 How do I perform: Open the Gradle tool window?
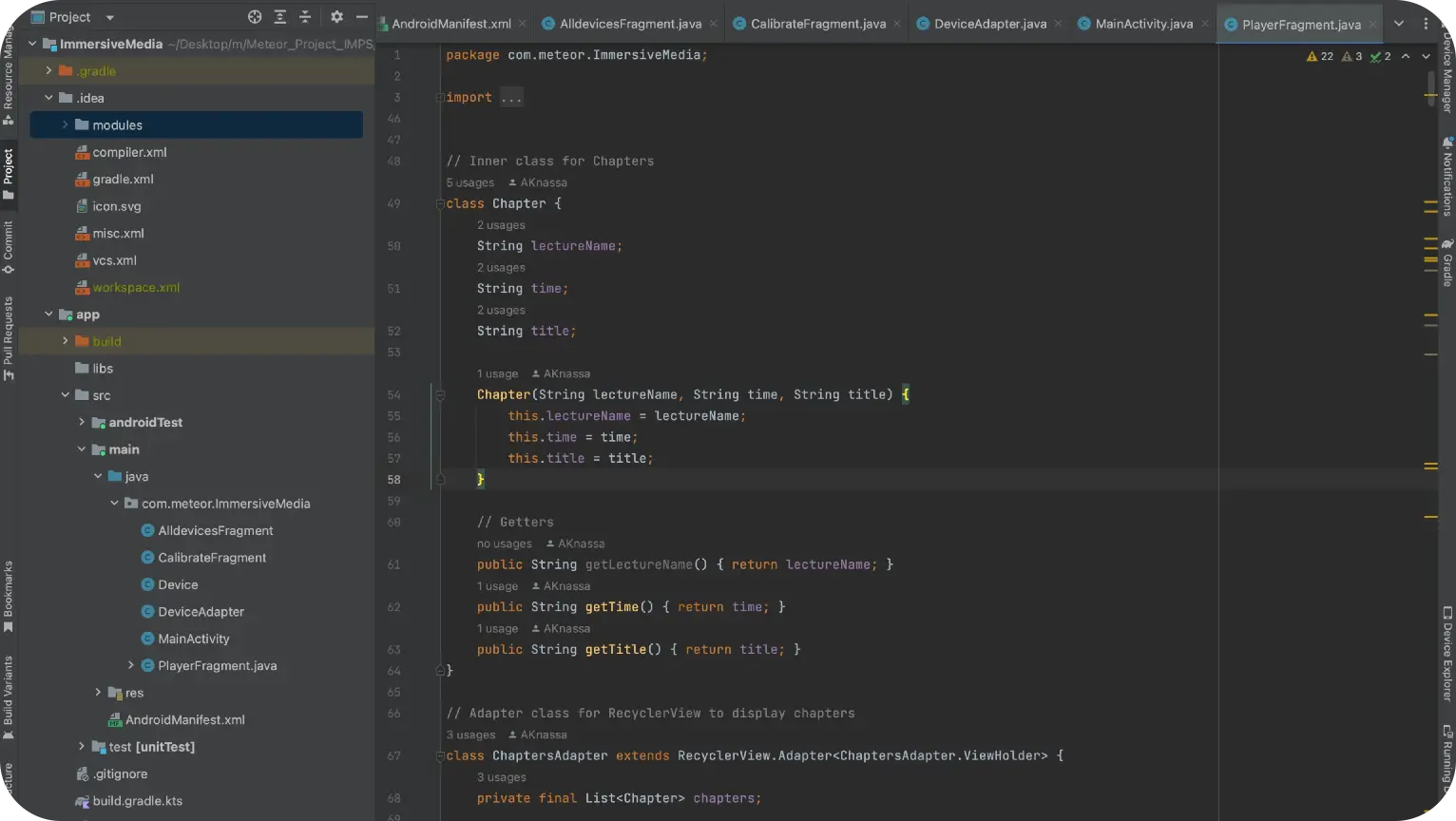tap(1447, 263)
